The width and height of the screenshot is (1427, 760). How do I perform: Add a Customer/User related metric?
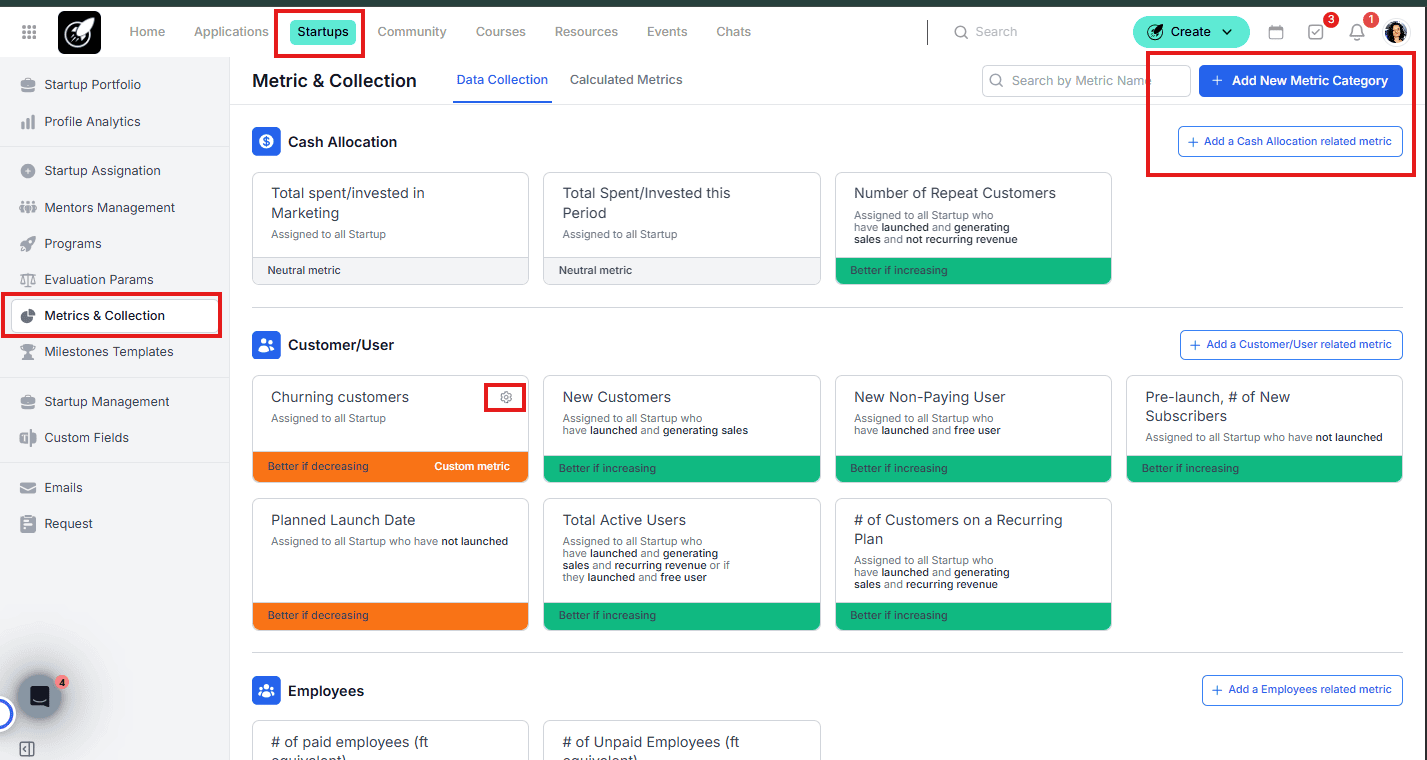(1290, 345)
